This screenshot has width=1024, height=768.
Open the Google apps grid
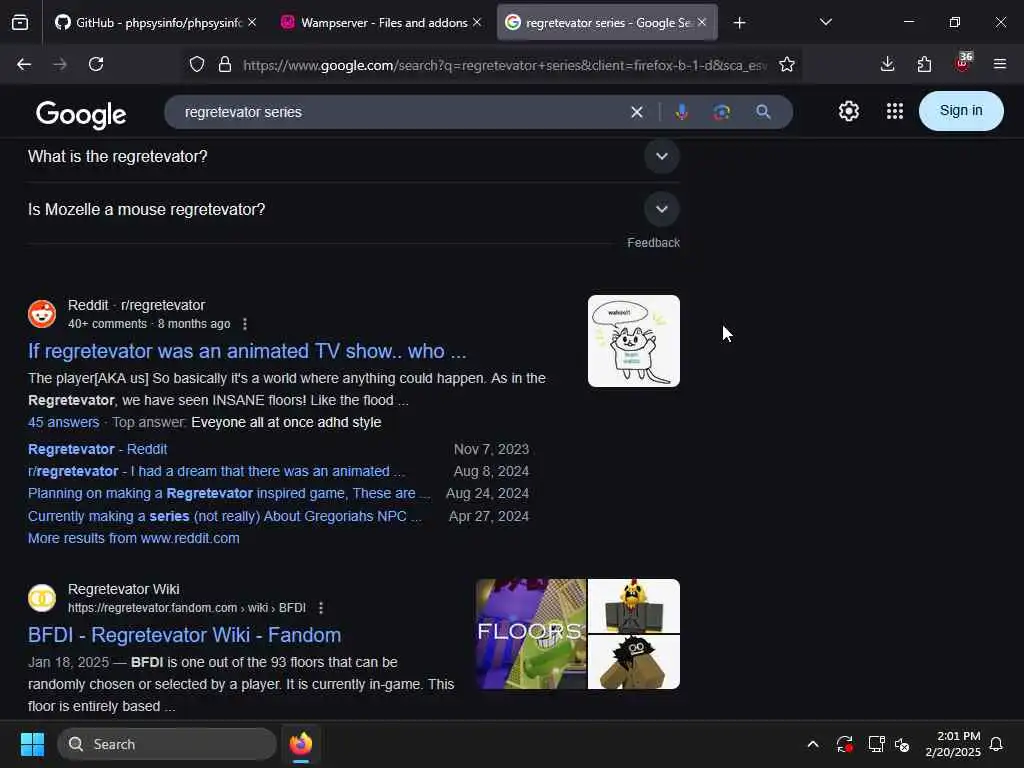coord(895,111)
